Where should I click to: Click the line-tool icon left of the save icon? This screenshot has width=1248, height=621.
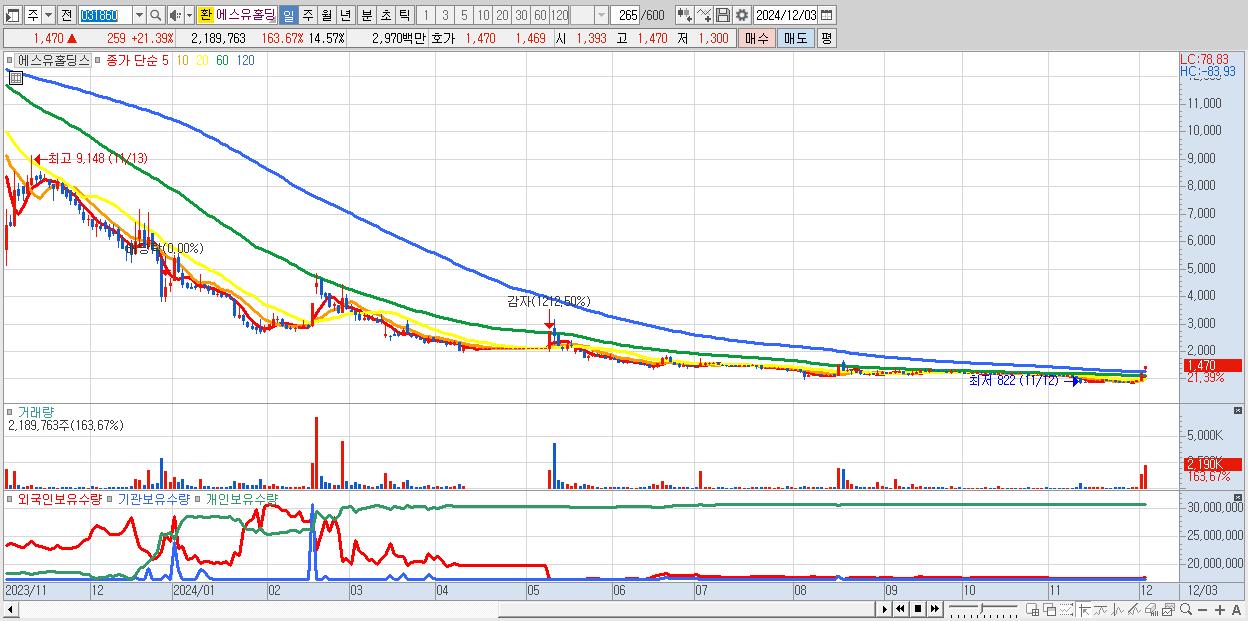tap(704, 15)
